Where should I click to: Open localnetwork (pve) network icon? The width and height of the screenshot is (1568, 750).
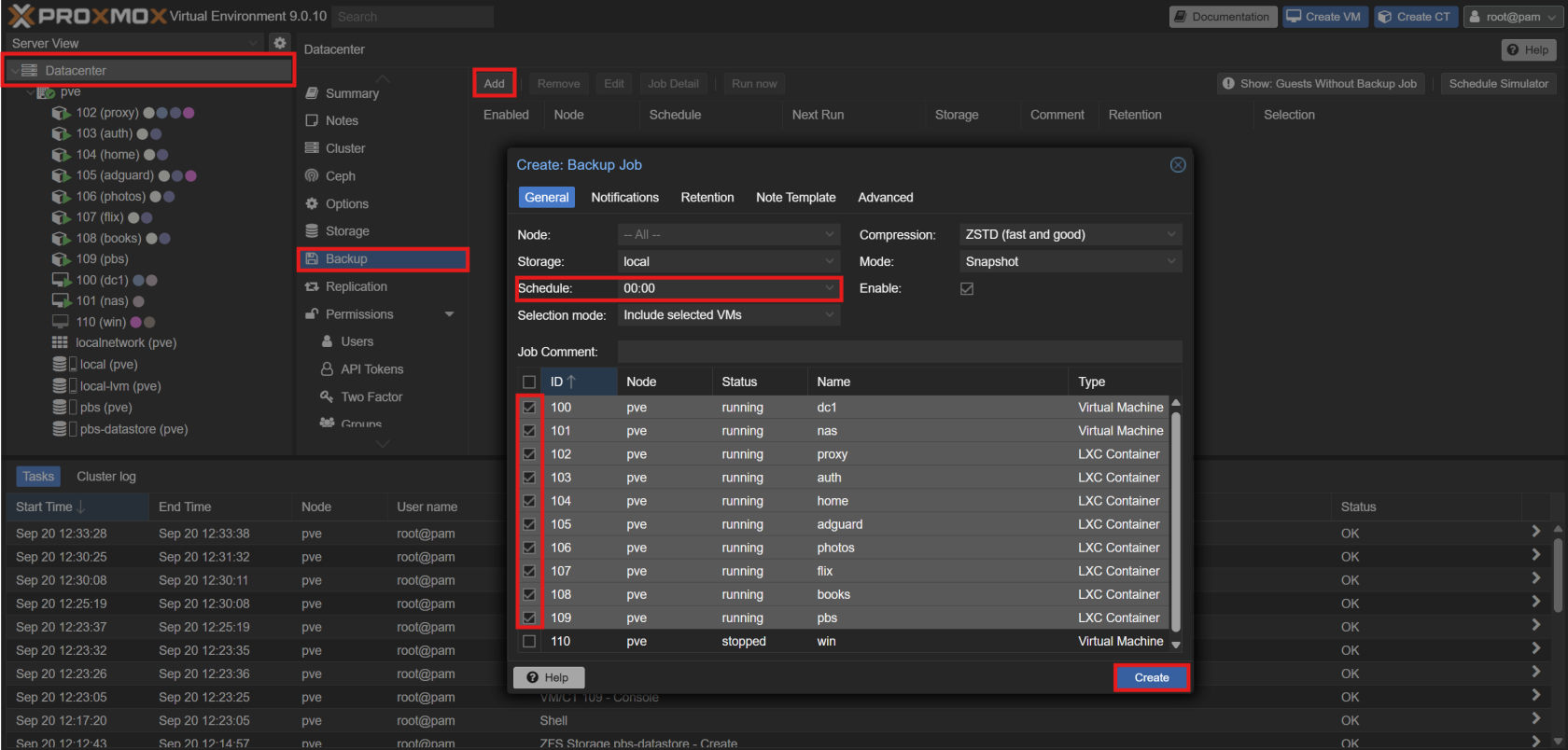click(60, 342)
